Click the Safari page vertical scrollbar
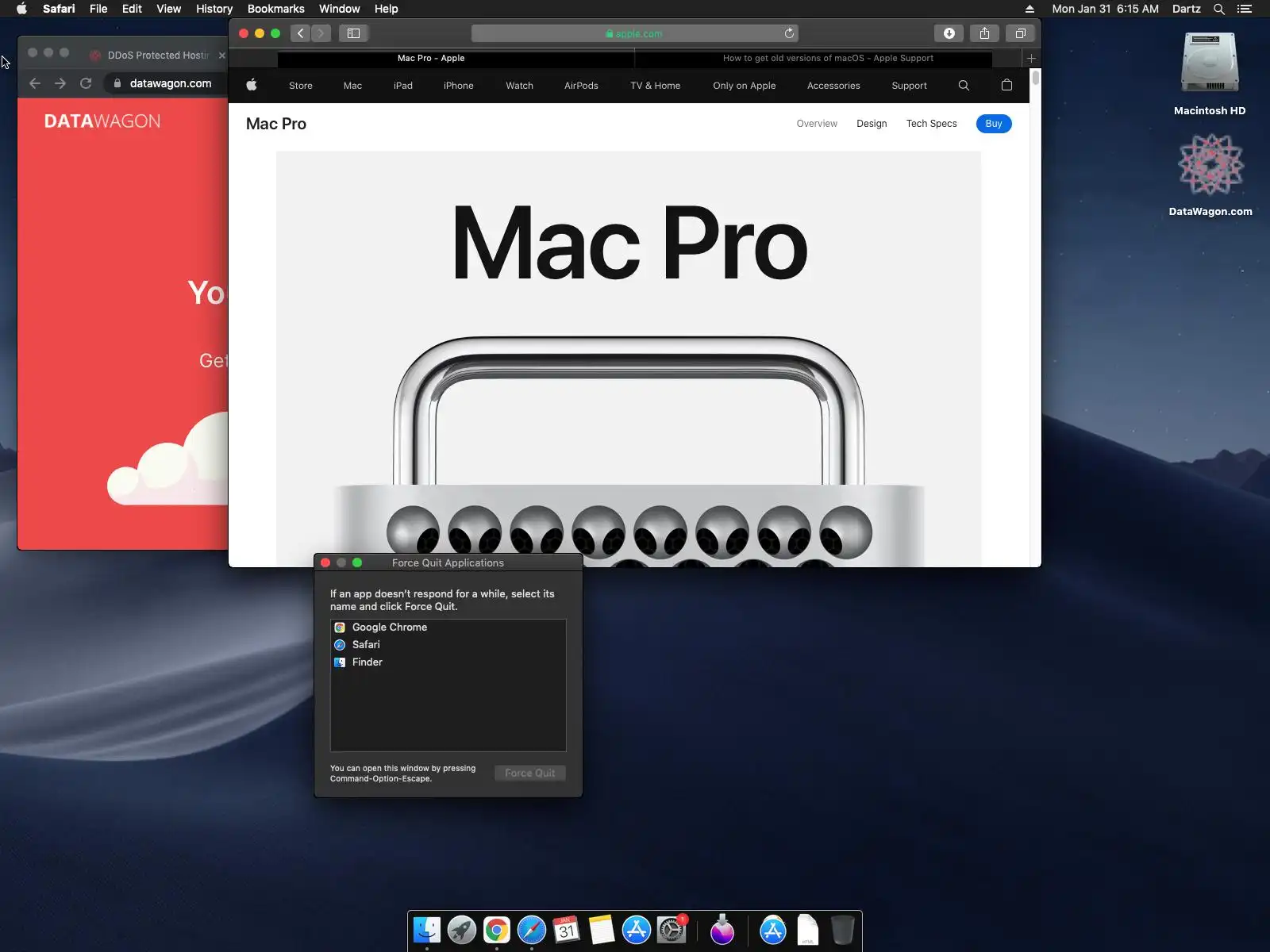1270x952 pixels. 1035,78
